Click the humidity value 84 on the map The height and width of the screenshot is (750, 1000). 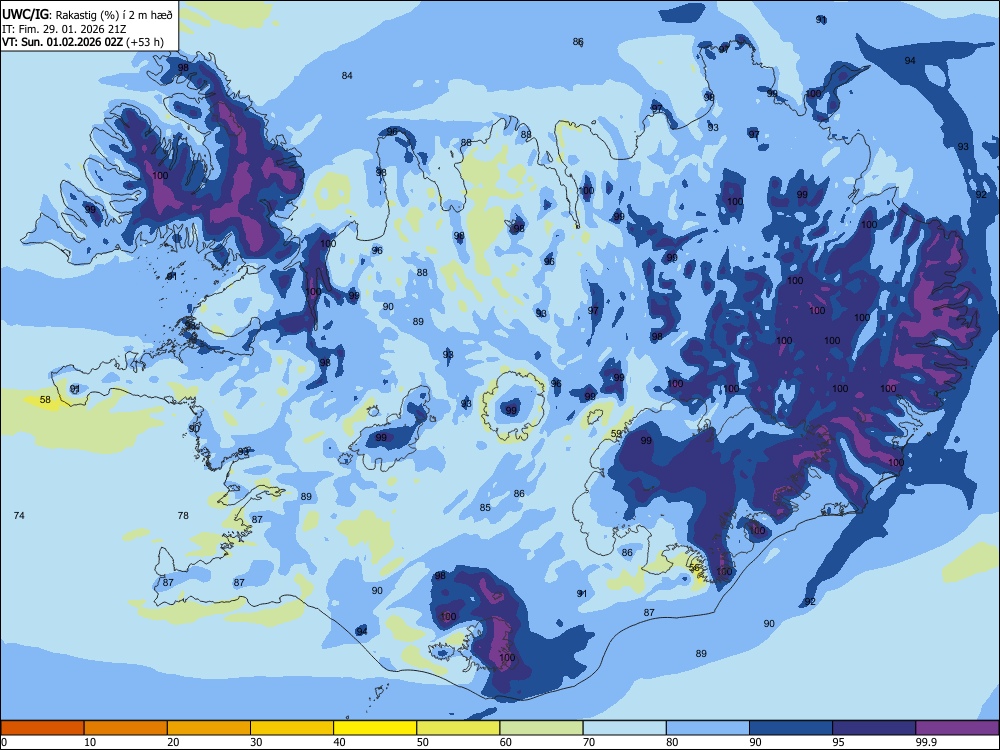(347, 75)
